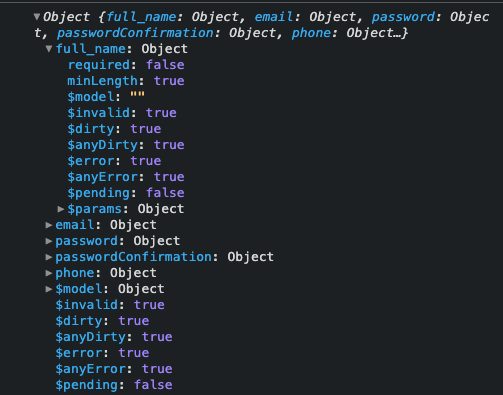
Task: Expand the phone object arrow
Action: tap(49, 273)
